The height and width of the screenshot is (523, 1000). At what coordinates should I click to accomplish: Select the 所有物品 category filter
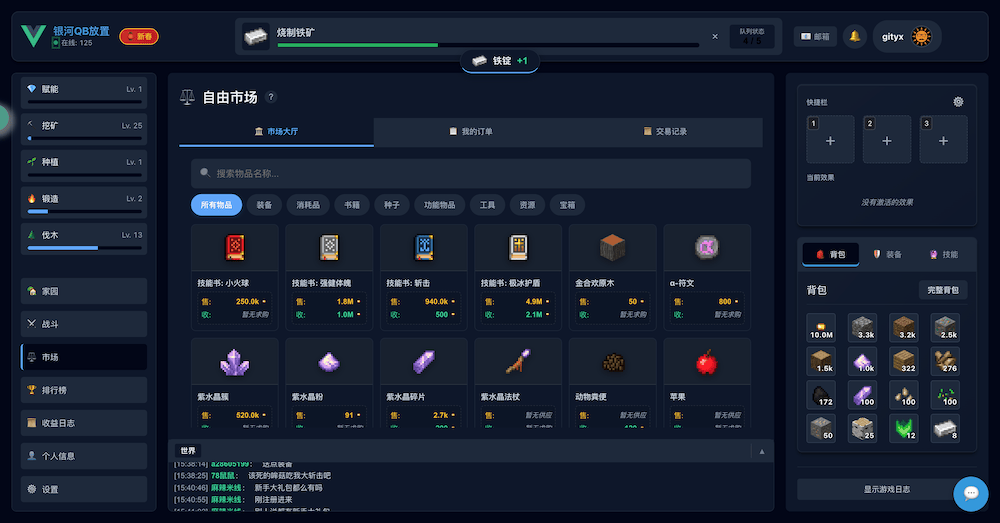tap(216, 205)
